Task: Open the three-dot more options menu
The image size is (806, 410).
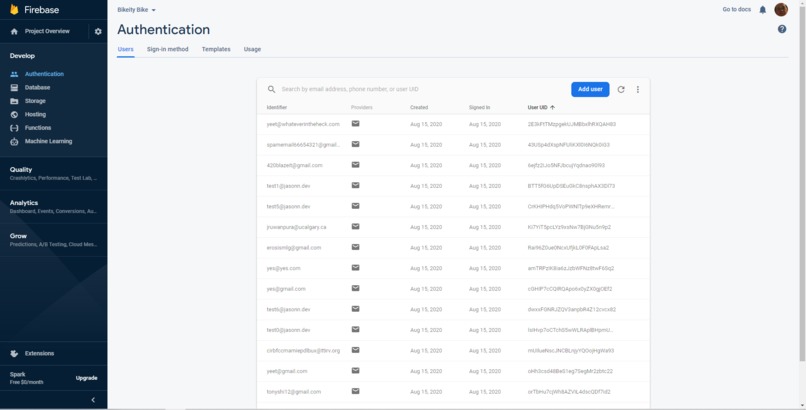Action: point(637,89)
